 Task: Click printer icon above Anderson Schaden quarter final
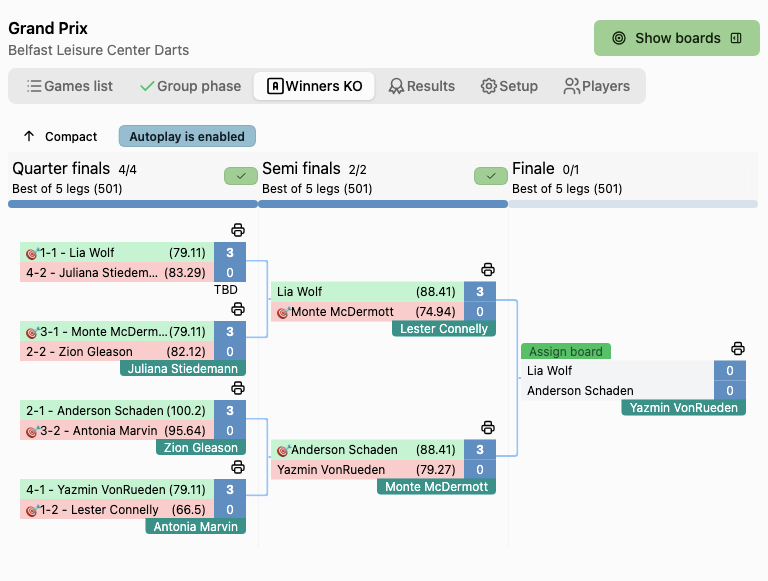[x=238, y=388]
